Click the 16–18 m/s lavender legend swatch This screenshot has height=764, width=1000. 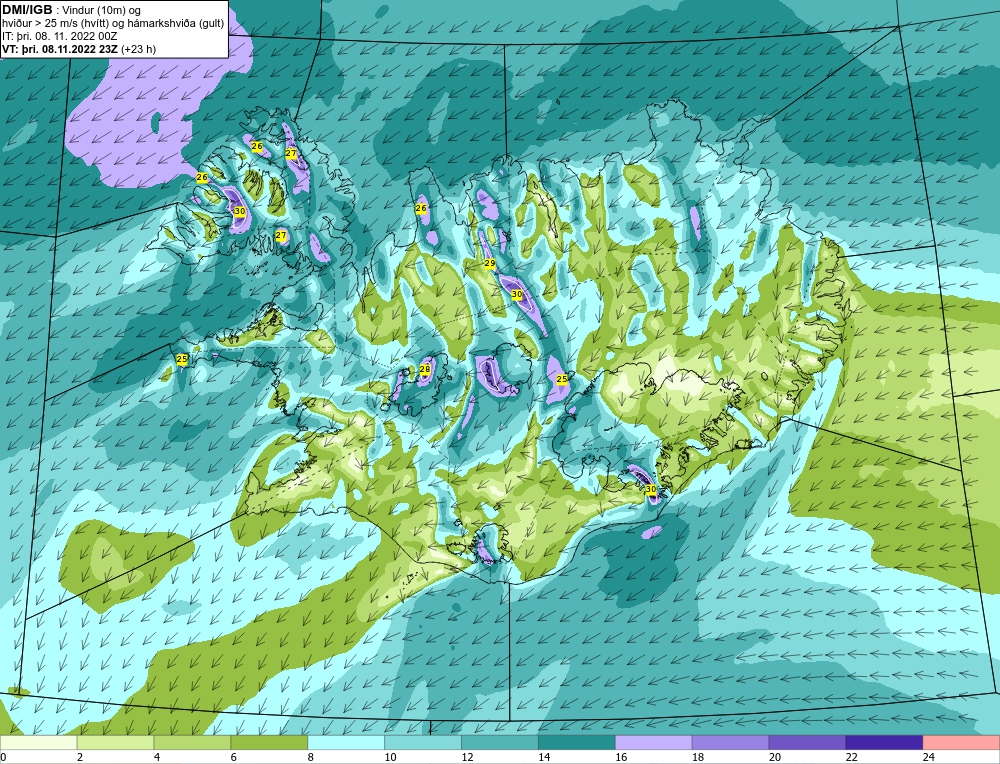coord(654,743)
